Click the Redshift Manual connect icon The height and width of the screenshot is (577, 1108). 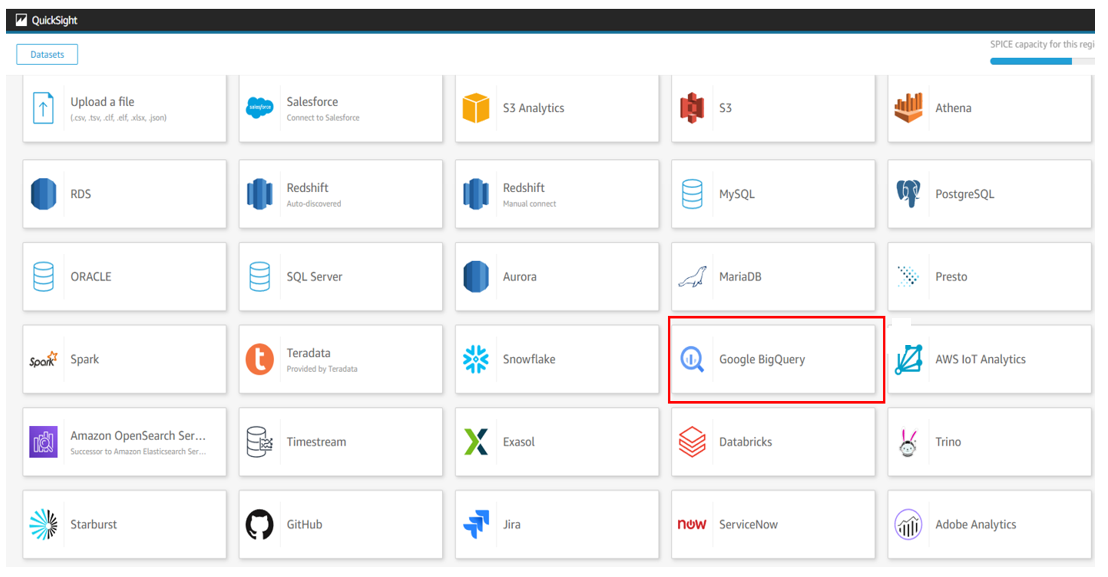coord(476,194)
